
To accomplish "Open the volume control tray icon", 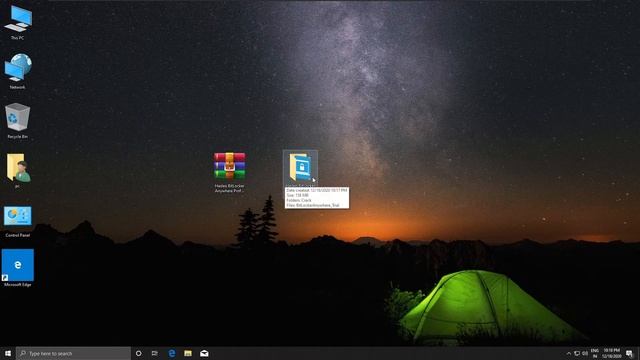I will tap(585, 353).
